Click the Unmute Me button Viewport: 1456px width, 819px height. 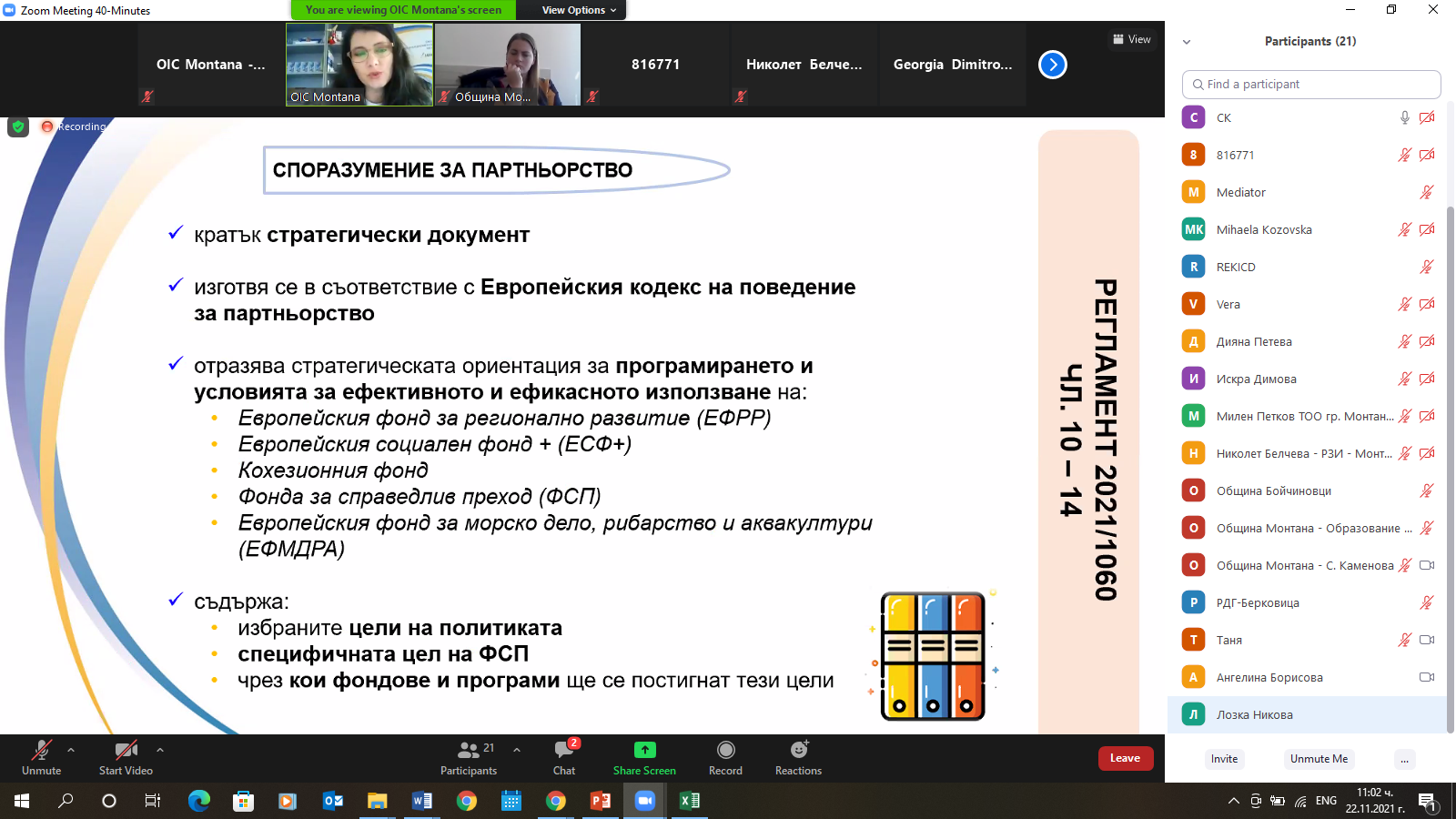[x=1319, y=759]
